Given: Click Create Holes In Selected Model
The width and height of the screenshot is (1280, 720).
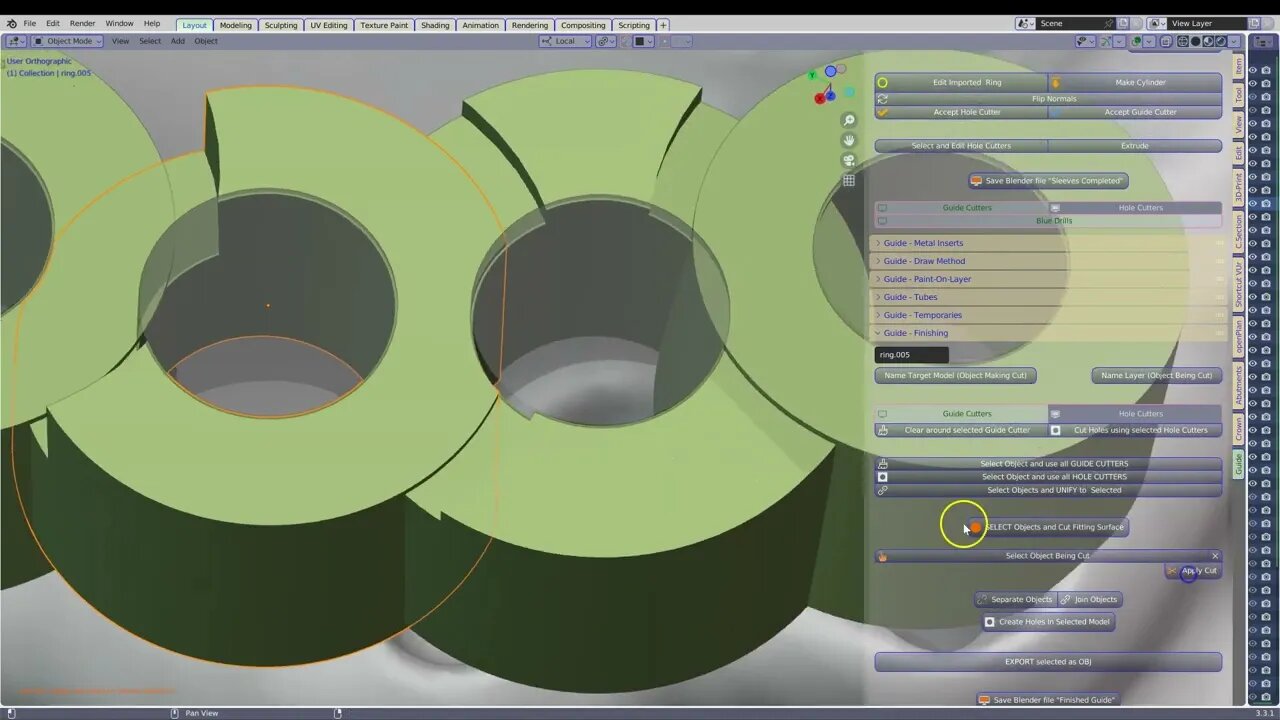Looking at the screenshot, I should 1048,622.
